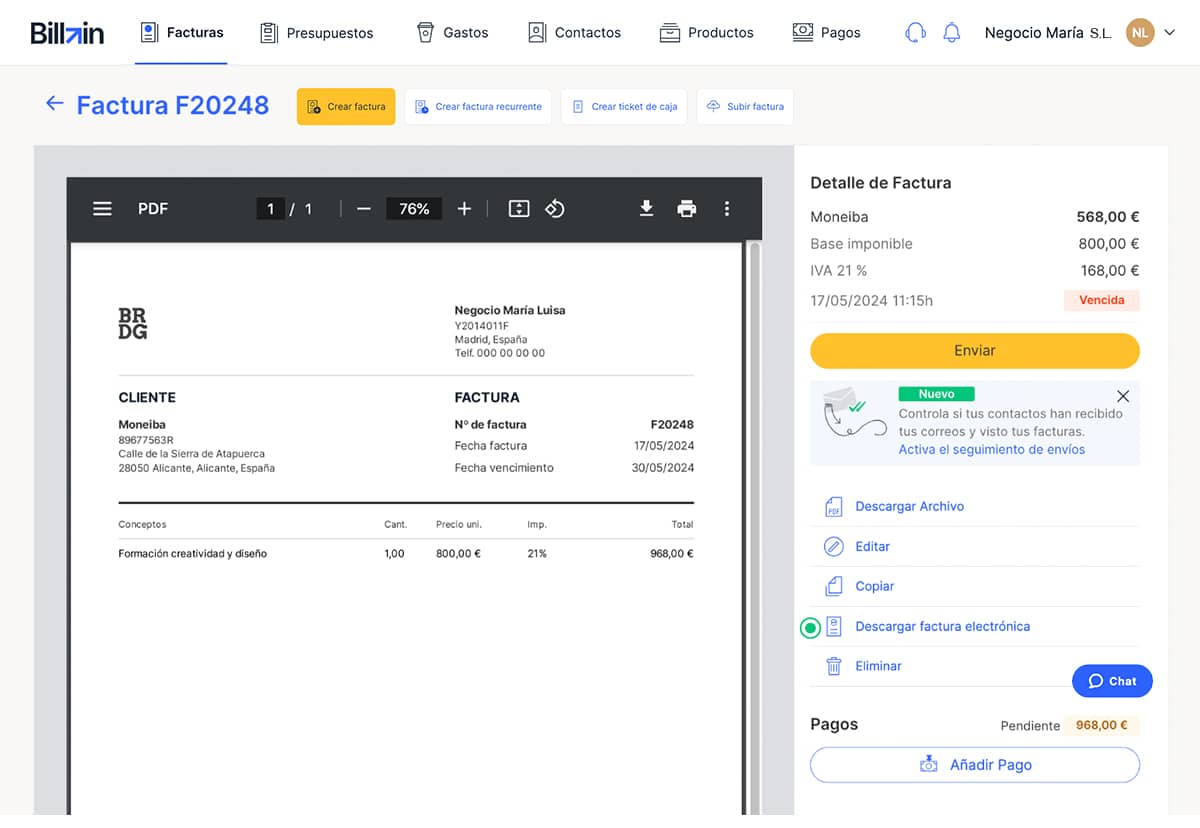
Task: Print the PDF document
Action: (687, 209)
